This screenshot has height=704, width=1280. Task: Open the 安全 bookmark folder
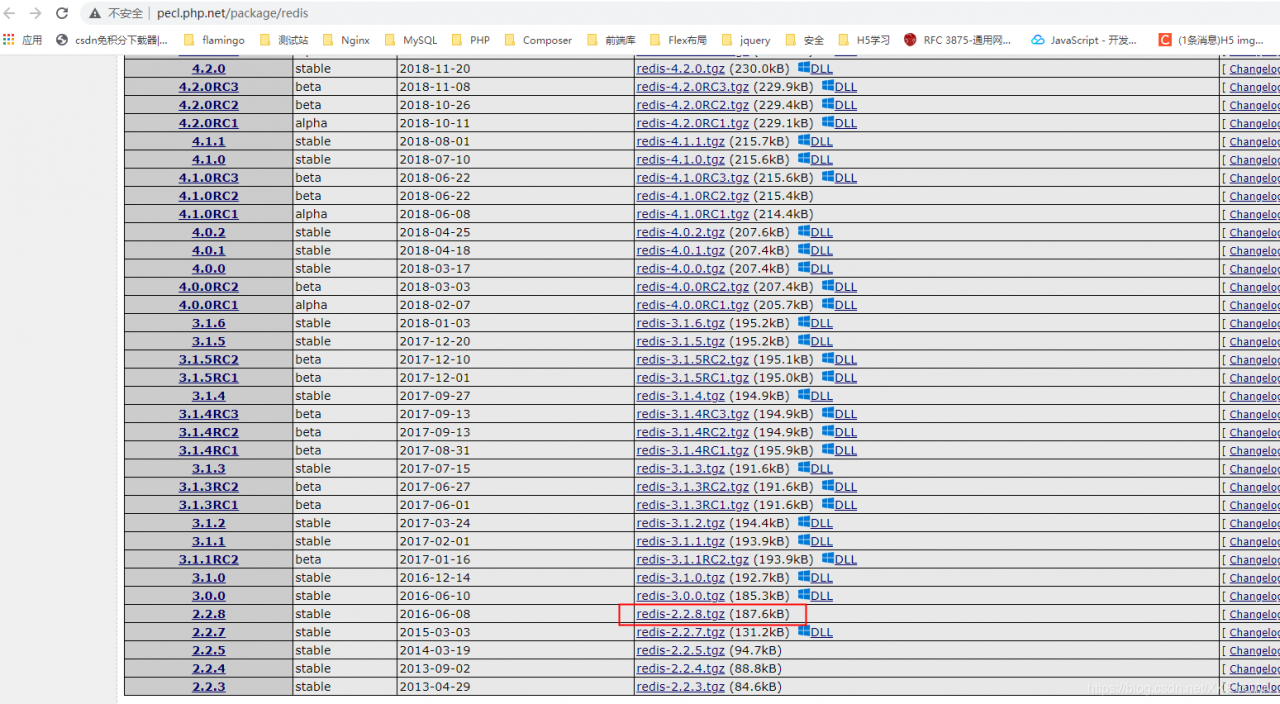(805, 40)
